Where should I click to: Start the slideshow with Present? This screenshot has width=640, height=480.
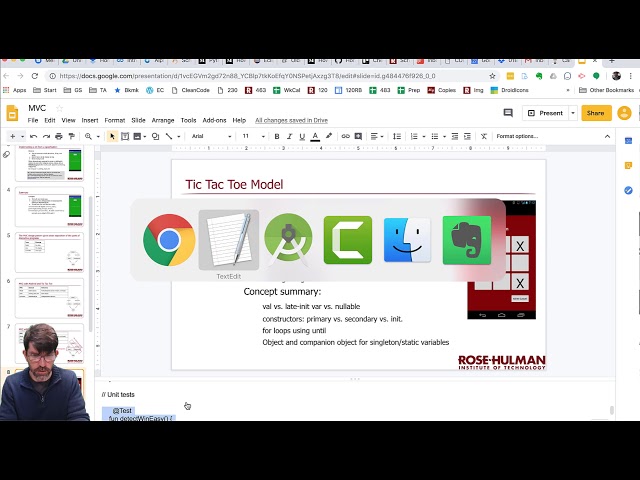pyautogui.click(x=545, y=113)
